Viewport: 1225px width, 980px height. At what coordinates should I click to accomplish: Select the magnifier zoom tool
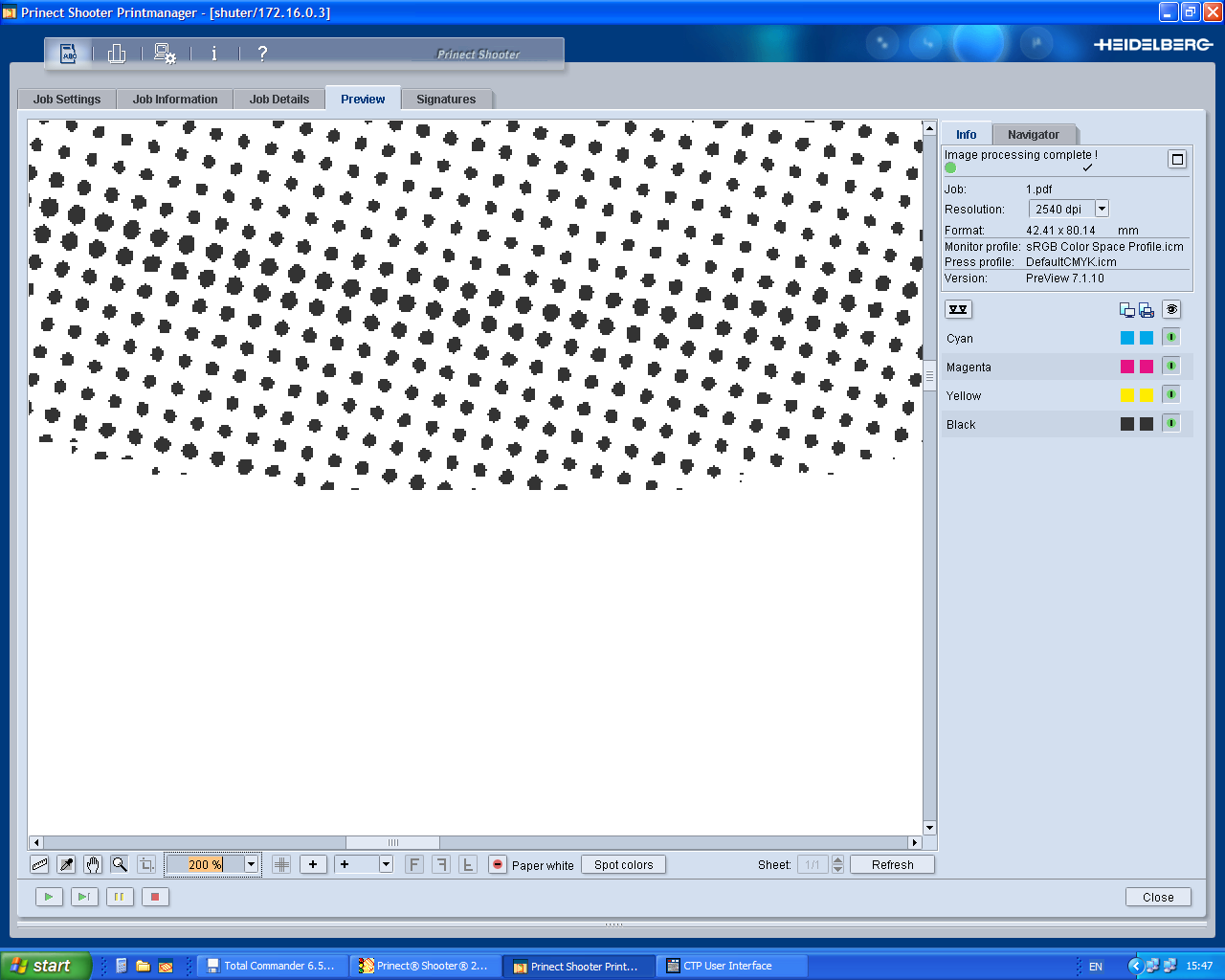120,864
